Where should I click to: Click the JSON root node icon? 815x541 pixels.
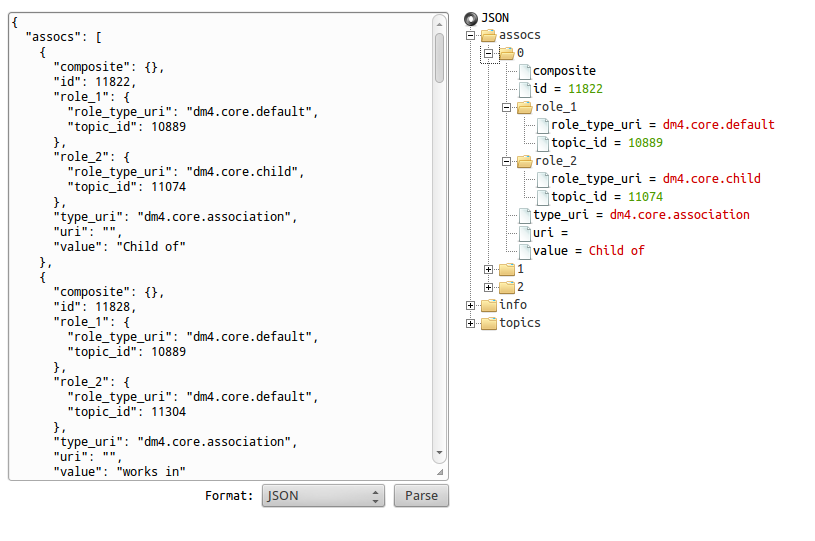point(471,18)
